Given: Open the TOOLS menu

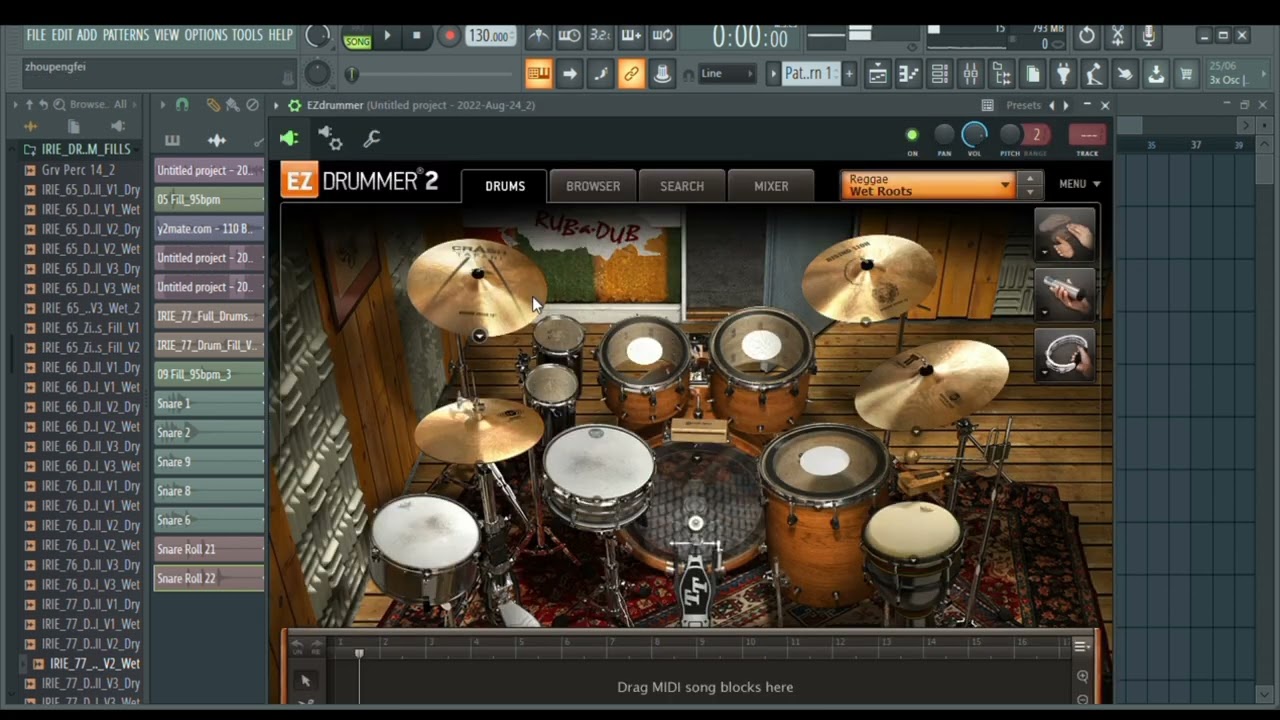Looking at the screenshot, I should pos(247,35).
